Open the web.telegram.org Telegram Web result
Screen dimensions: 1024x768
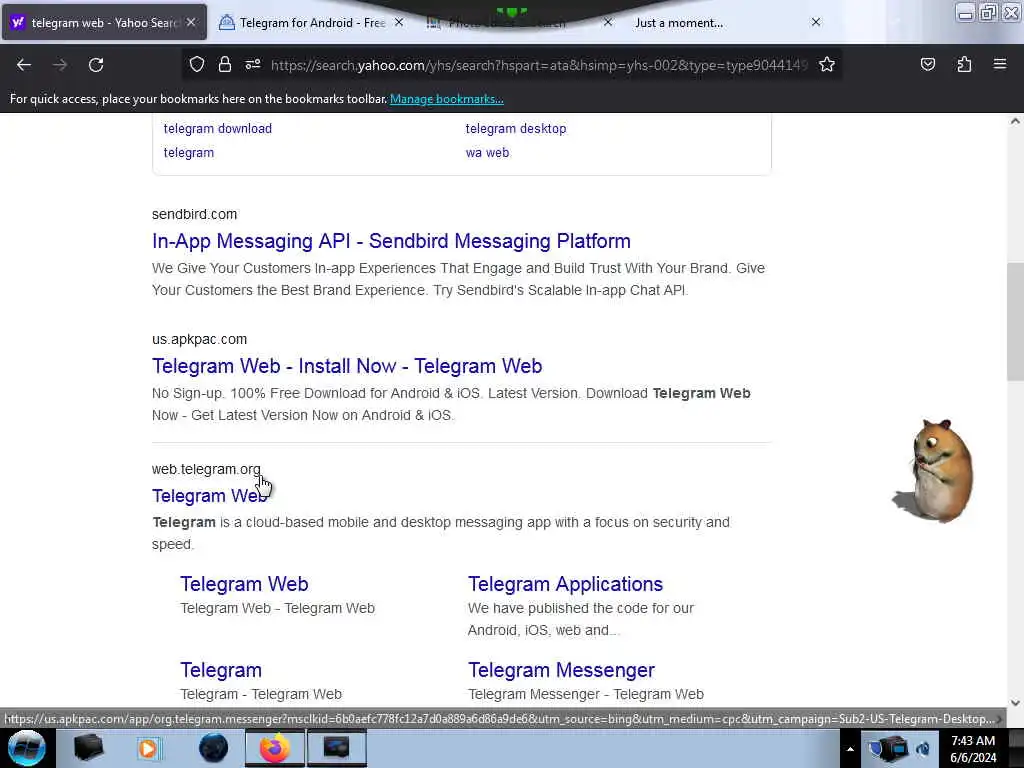(x=210, y=496)
